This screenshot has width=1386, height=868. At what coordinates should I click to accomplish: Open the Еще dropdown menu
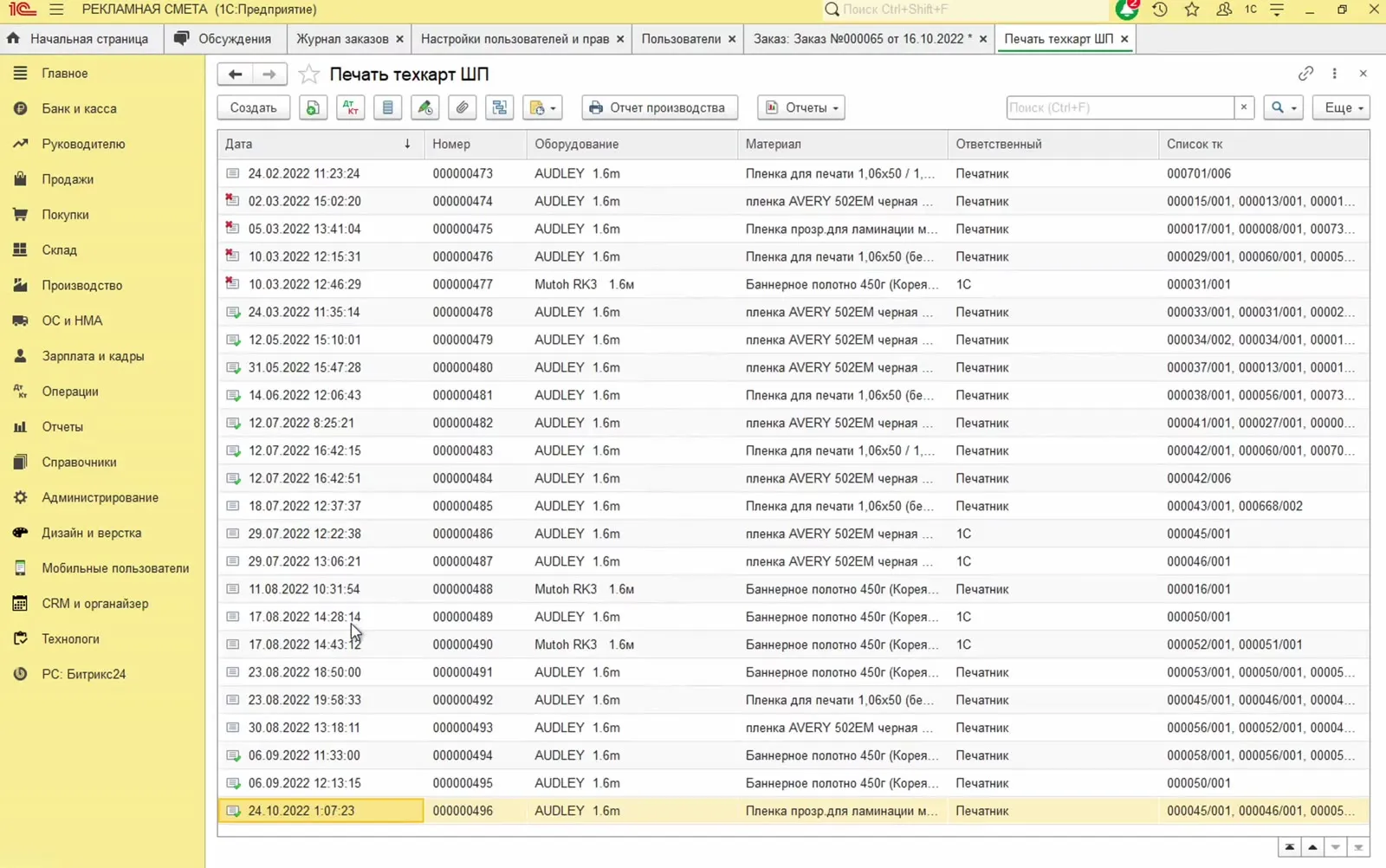pos(1342,107)
